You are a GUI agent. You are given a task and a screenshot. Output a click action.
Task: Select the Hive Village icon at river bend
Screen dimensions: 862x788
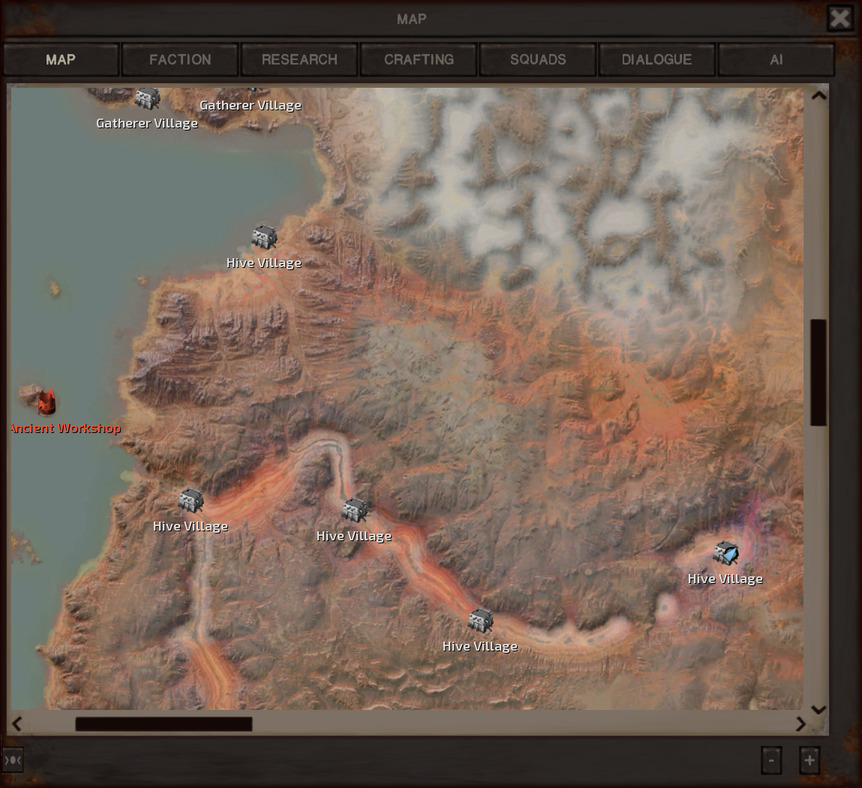pyautogui.click(x=355, y=510)
